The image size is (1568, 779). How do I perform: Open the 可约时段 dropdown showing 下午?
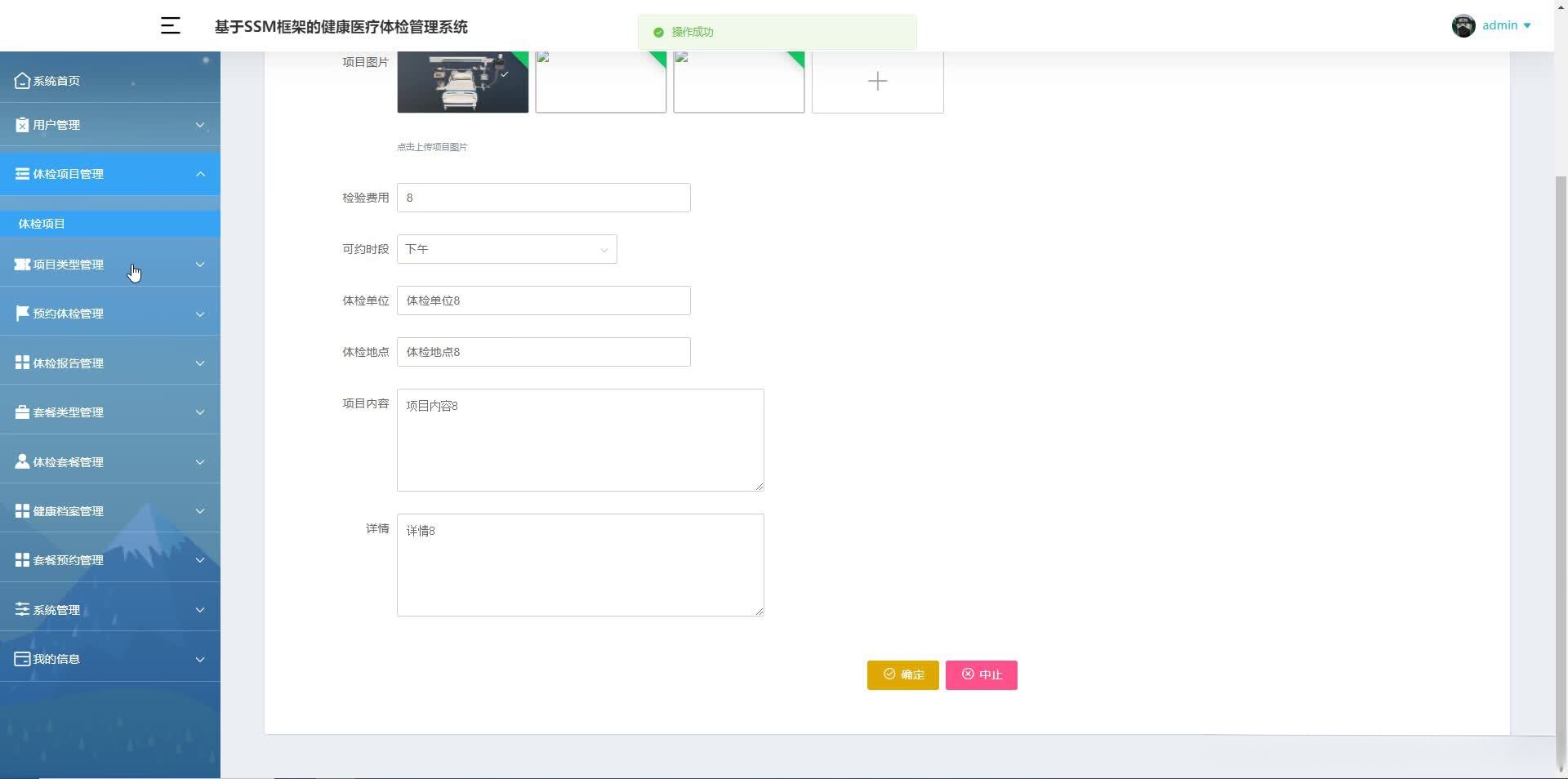(x=506, y=249)
